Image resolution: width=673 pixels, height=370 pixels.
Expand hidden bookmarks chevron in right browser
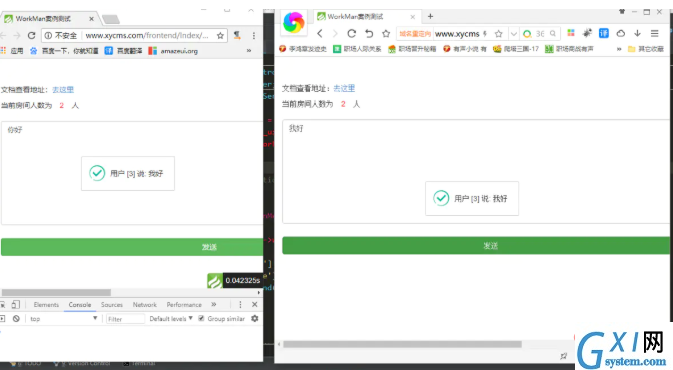[619, 49]
